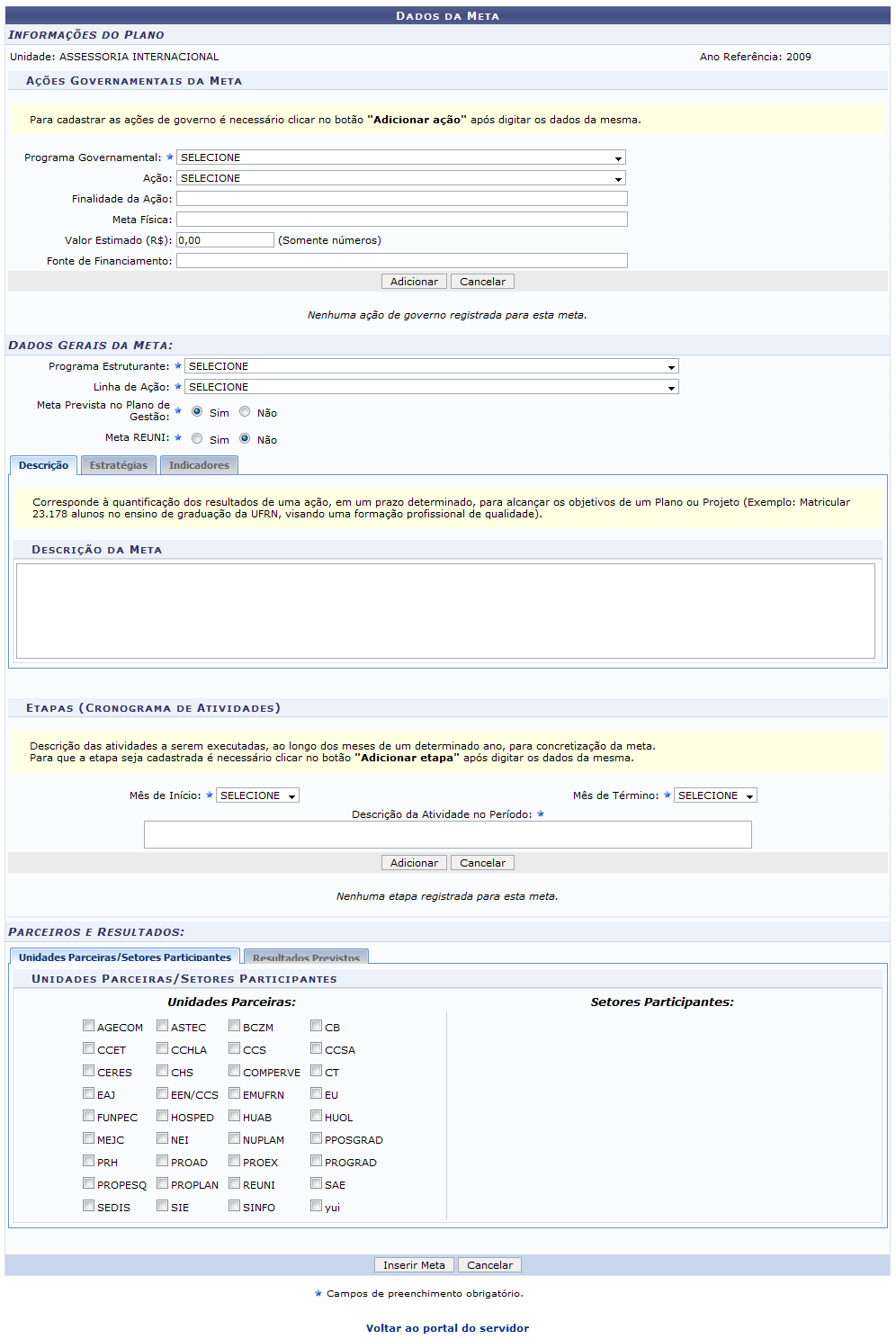Click Cancelar in the Etapas section

(x=482, y=863)
